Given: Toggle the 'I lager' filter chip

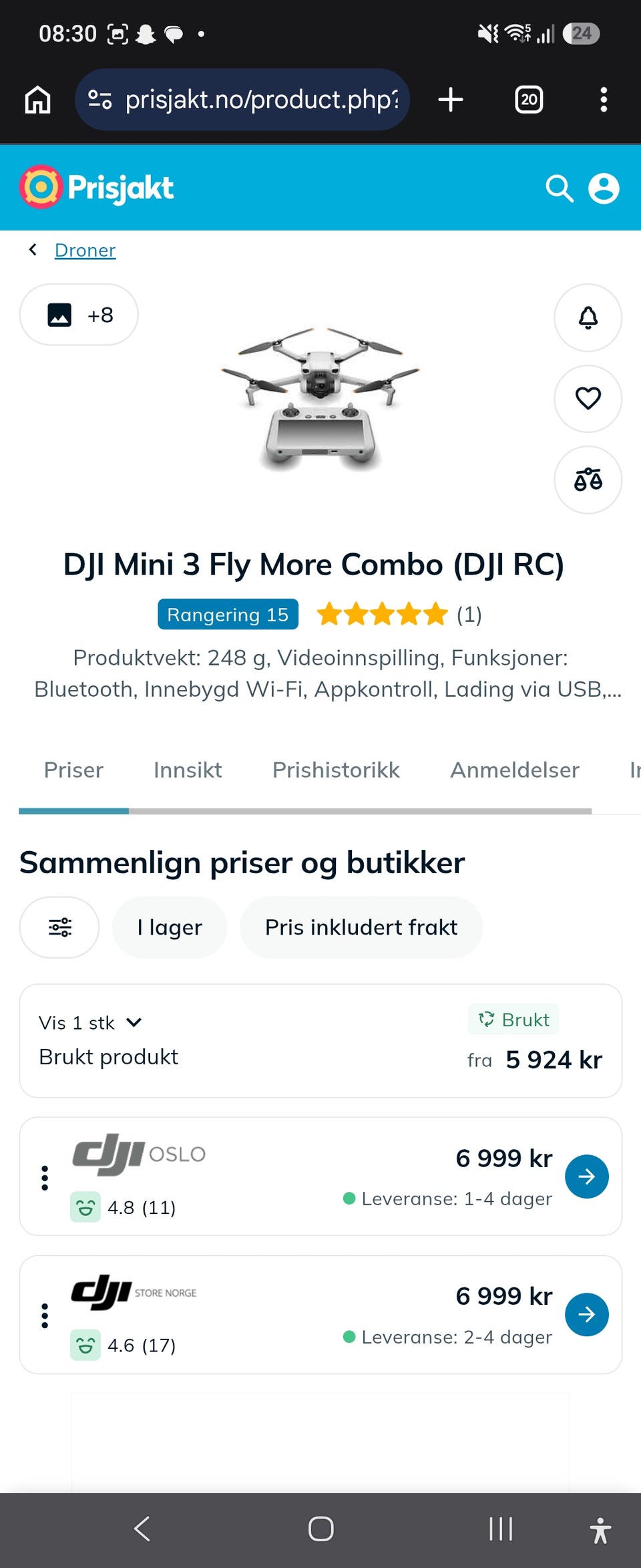Looking at the screenshot, I should pyautogui.click(x=170, y=927).
